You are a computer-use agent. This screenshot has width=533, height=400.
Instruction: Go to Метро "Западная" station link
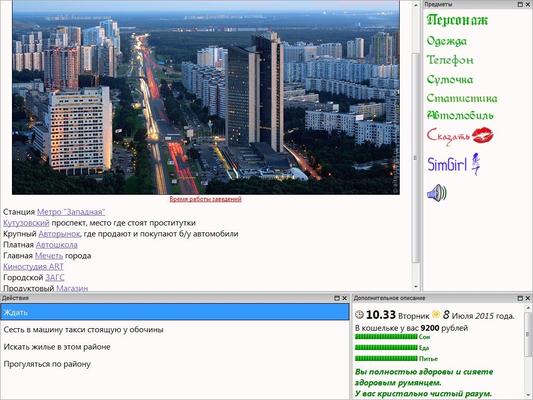click(x=71, y=212)
